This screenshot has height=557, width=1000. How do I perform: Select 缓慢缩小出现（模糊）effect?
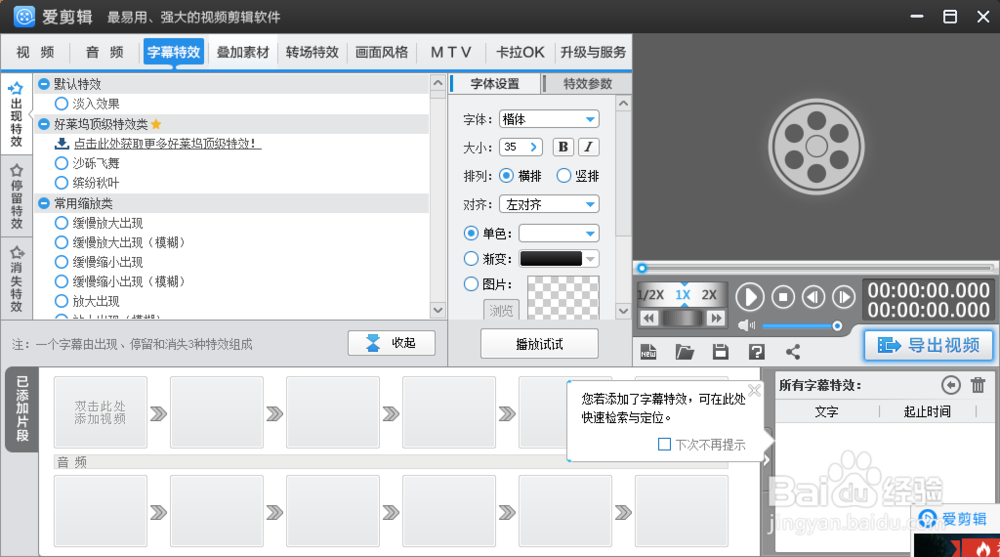point(61,281)
